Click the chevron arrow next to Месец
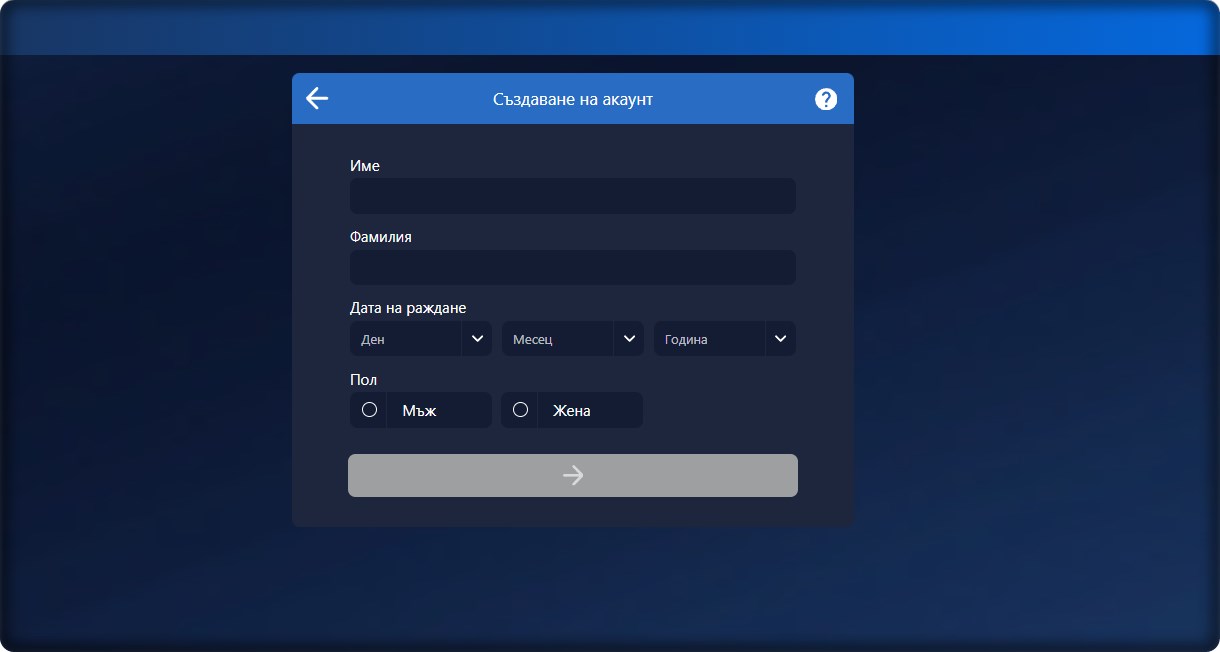1220x652 pixels. [629, 339]
